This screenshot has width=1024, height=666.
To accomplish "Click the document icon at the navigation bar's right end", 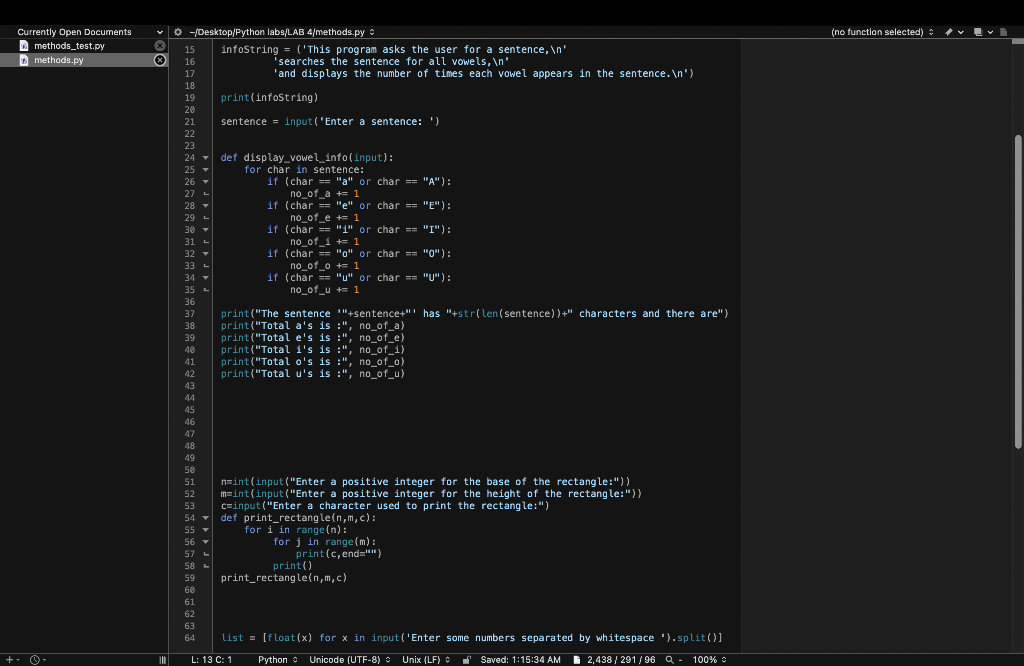I will pyautogui.click(x=1004, y=32).
